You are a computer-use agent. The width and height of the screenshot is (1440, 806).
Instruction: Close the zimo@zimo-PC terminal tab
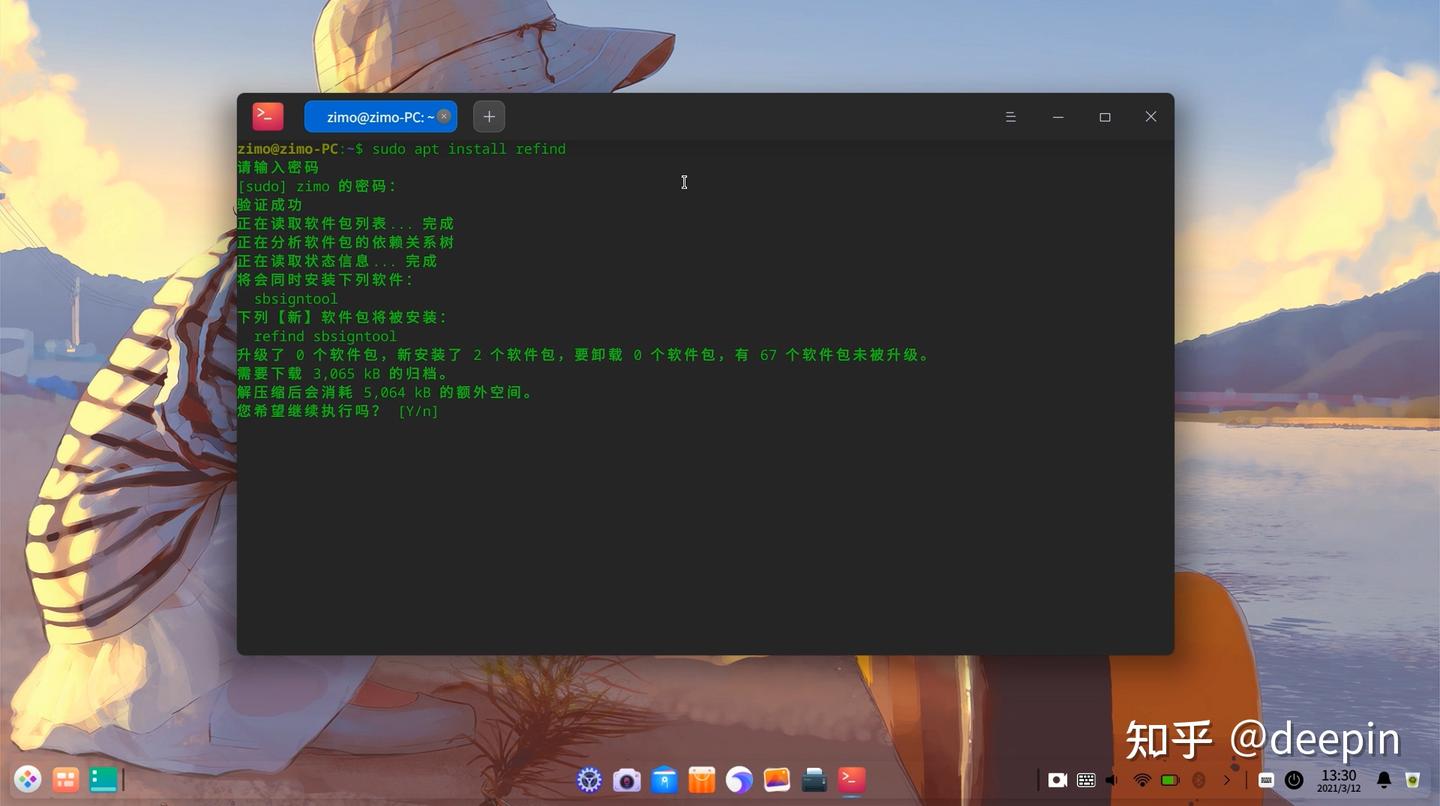point(444,117)
